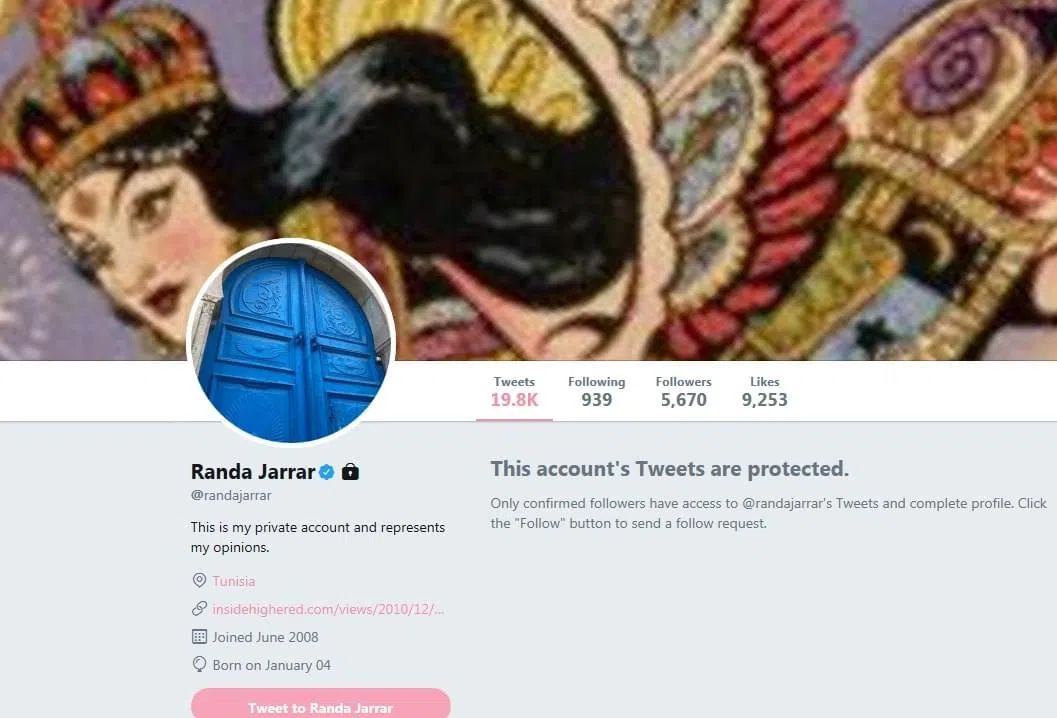The width and height of the screenshot is (1057, 718).
Task: Click the blue verified badge icon
Action: coord(327,473)
